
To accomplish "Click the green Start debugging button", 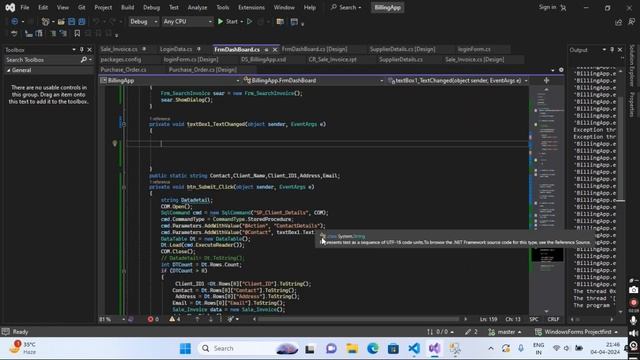I will click(x=228, y=21).
